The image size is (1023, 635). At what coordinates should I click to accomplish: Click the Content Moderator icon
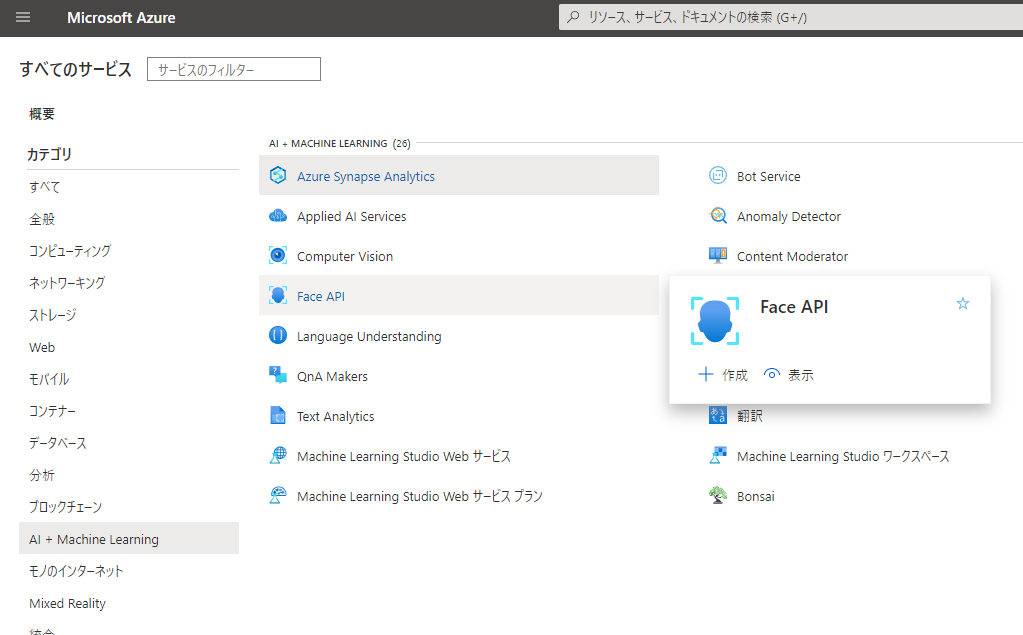click(x=718, y=255)
